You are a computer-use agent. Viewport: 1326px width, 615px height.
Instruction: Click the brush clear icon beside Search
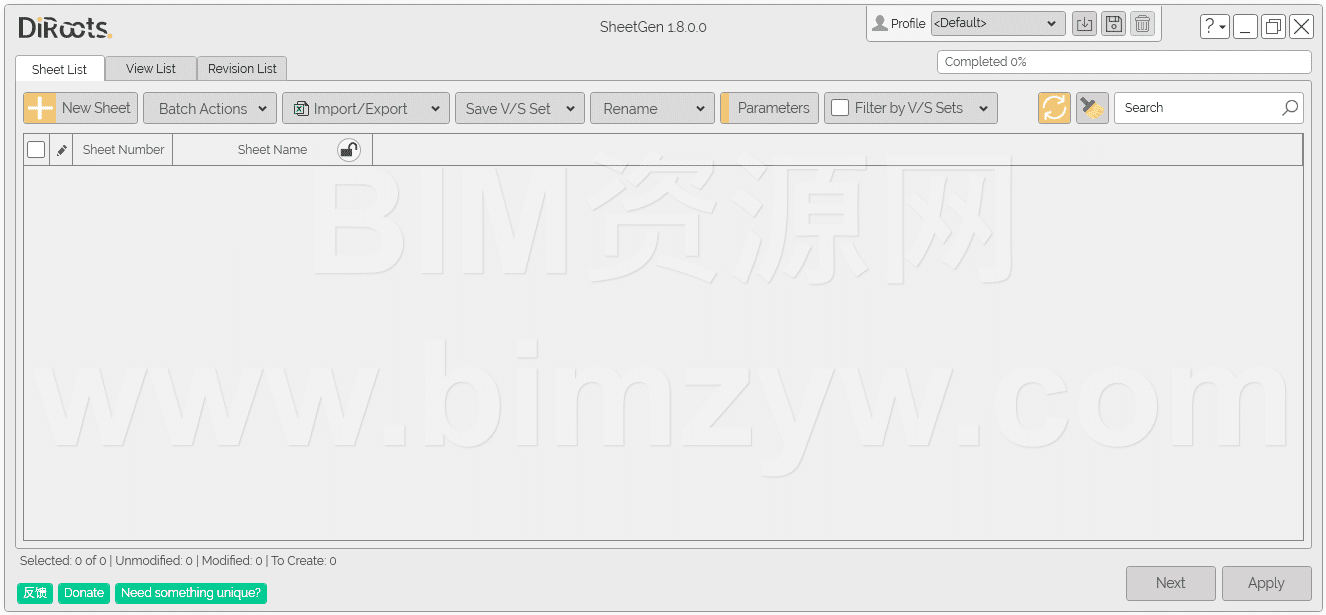[x=1092, y=108]
